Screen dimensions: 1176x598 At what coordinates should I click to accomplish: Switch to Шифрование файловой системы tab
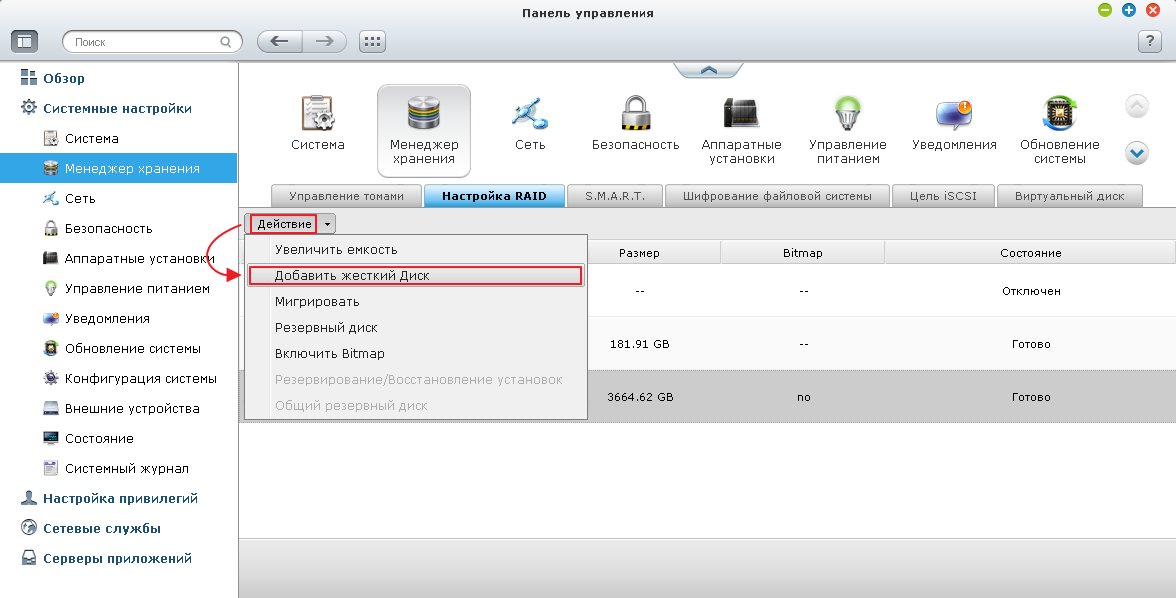[777, 196]
